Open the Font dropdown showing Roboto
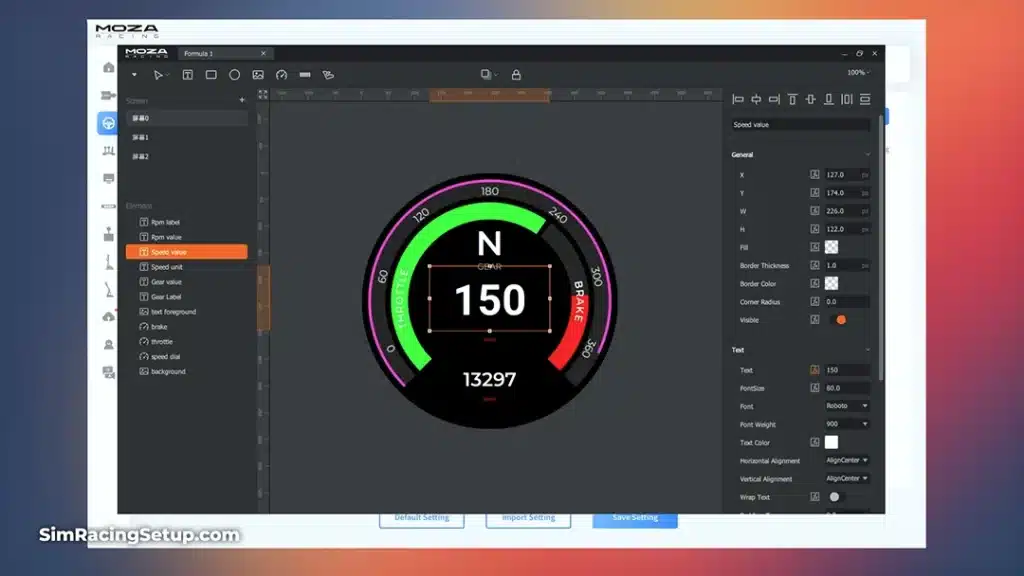The height and width of the screenshot is (576, 1024). coord(847,406)
